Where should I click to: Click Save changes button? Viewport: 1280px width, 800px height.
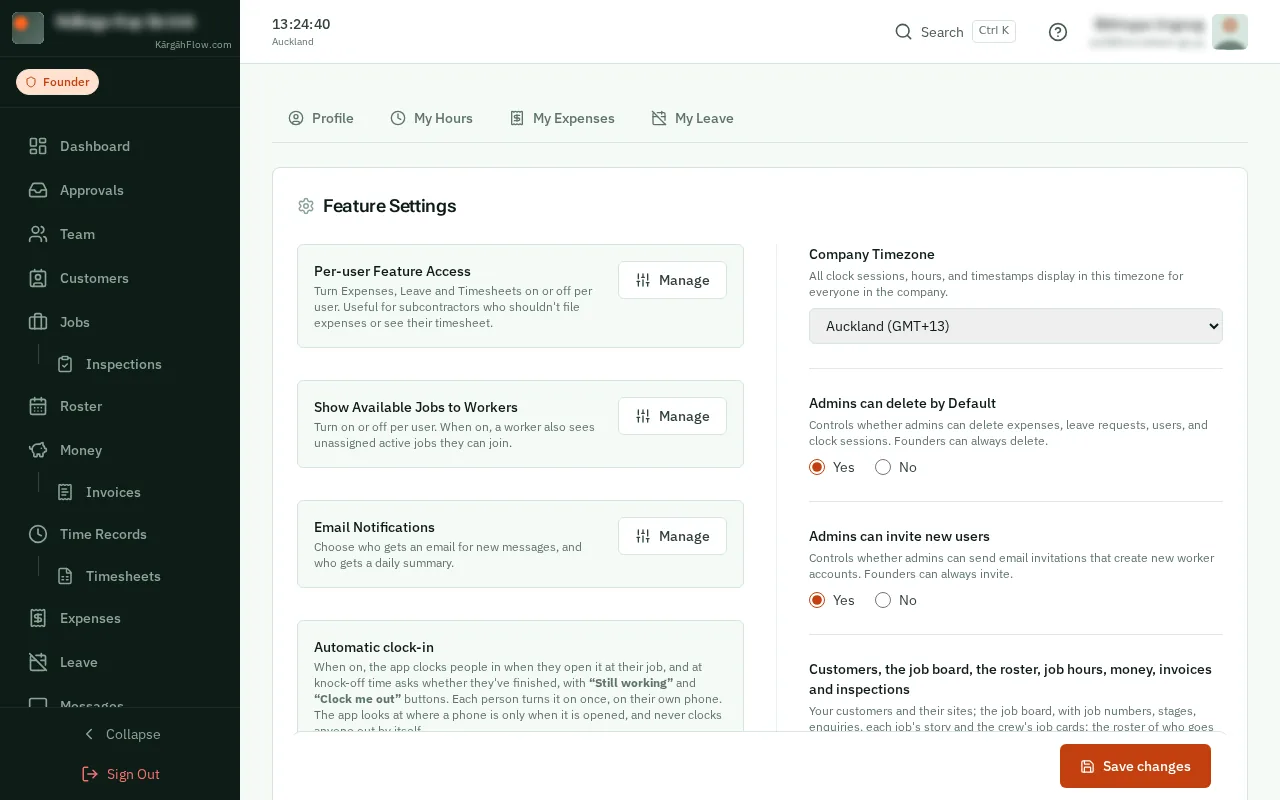[1135, 766]
